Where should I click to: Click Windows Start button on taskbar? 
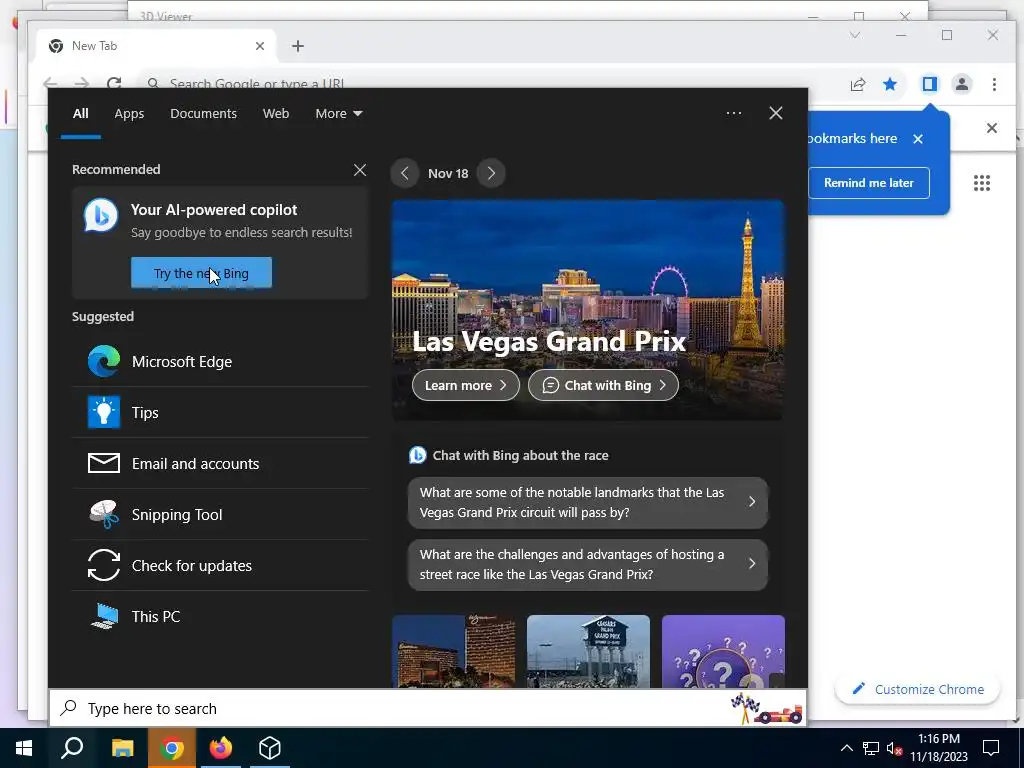tap(24, 748)
